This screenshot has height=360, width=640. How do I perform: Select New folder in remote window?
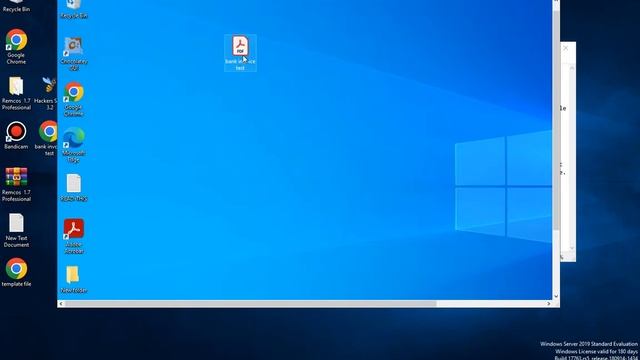point(74,280)
